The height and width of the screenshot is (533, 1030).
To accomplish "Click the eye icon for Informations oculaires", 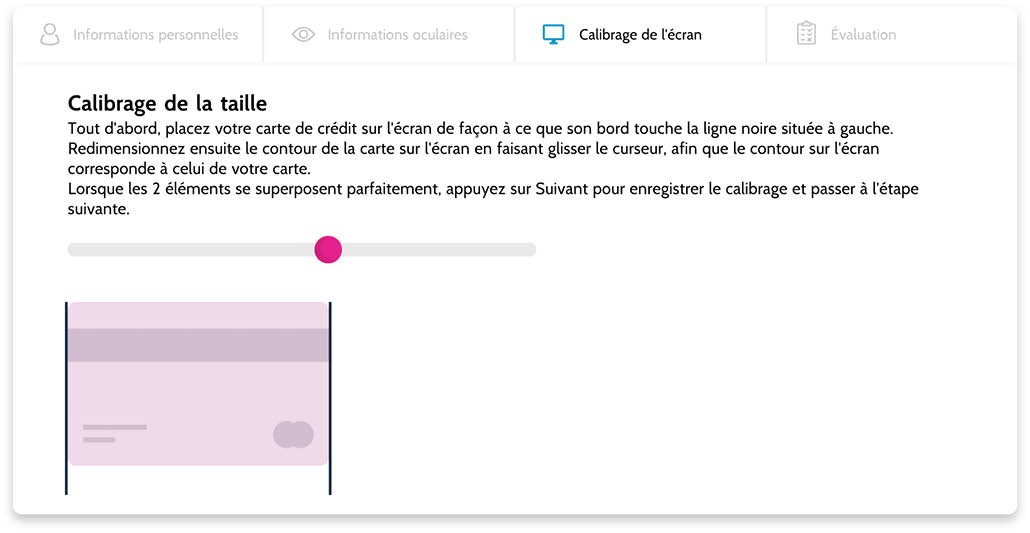I will click(303, 34).
